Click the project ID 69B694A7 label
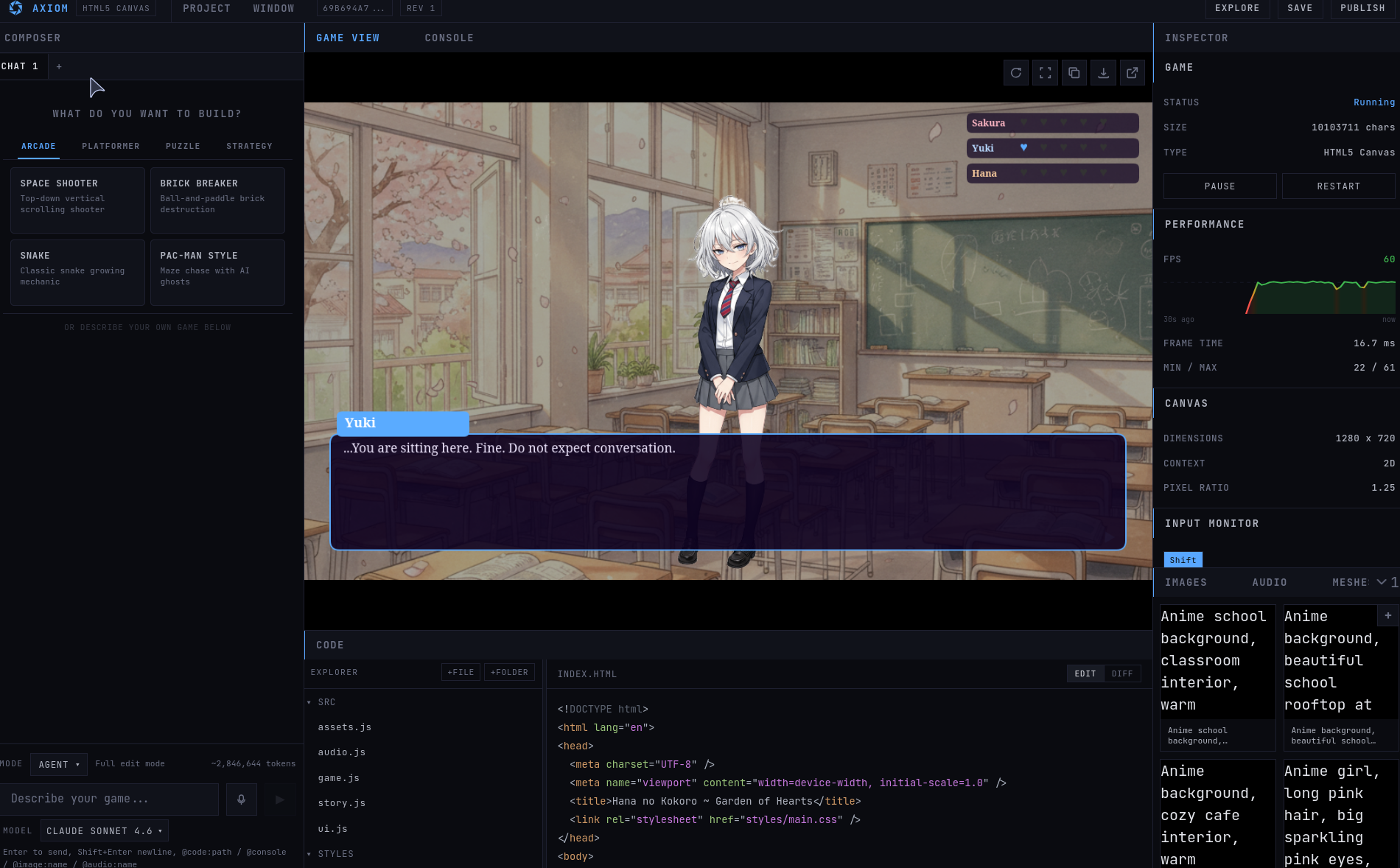This screenshot has width=1400, height=868. pyautogui.click(x=354, y=8)
